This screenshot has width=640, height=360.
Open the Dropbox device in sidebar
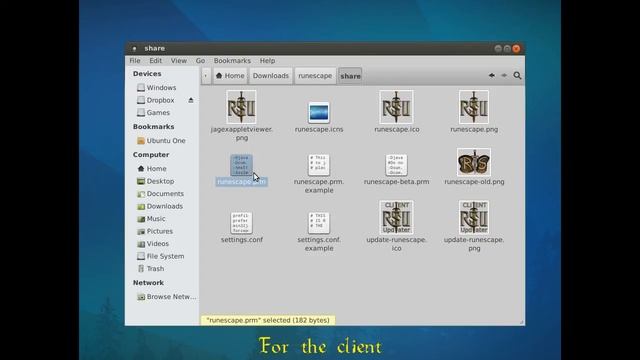coord(156,100)
